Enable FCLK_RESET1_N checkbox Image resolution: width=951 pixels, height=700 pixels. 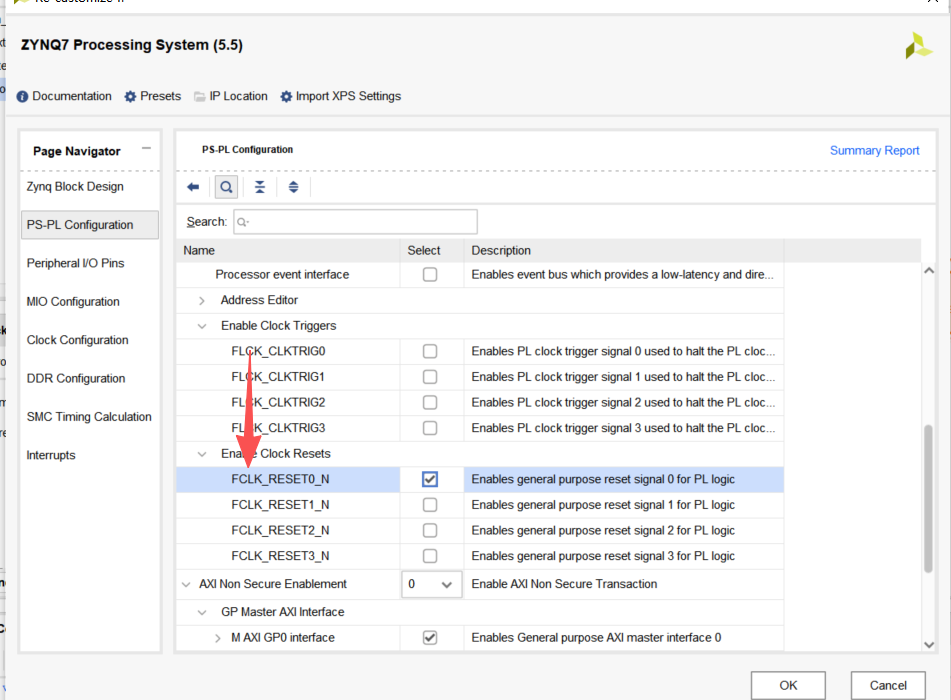[x=430, y=505]
